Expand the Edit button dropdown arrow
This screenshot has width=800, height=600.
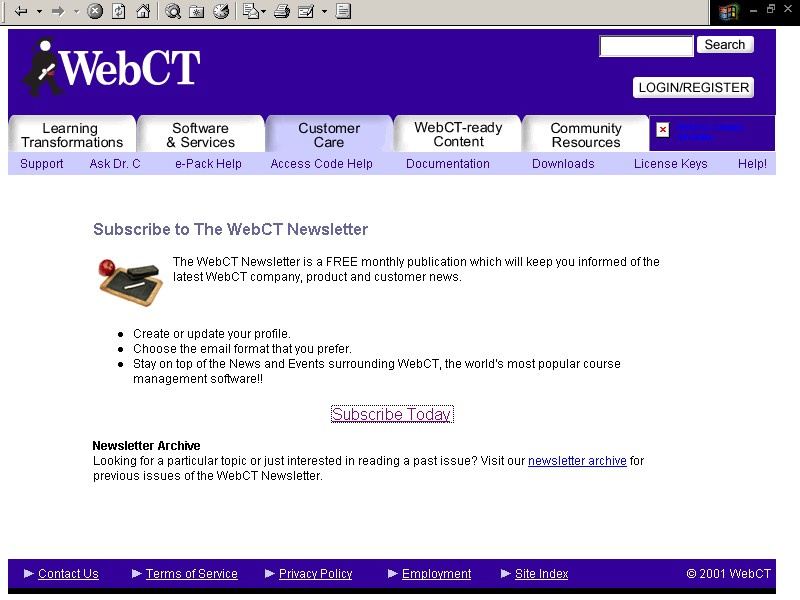tap(324, 12)
